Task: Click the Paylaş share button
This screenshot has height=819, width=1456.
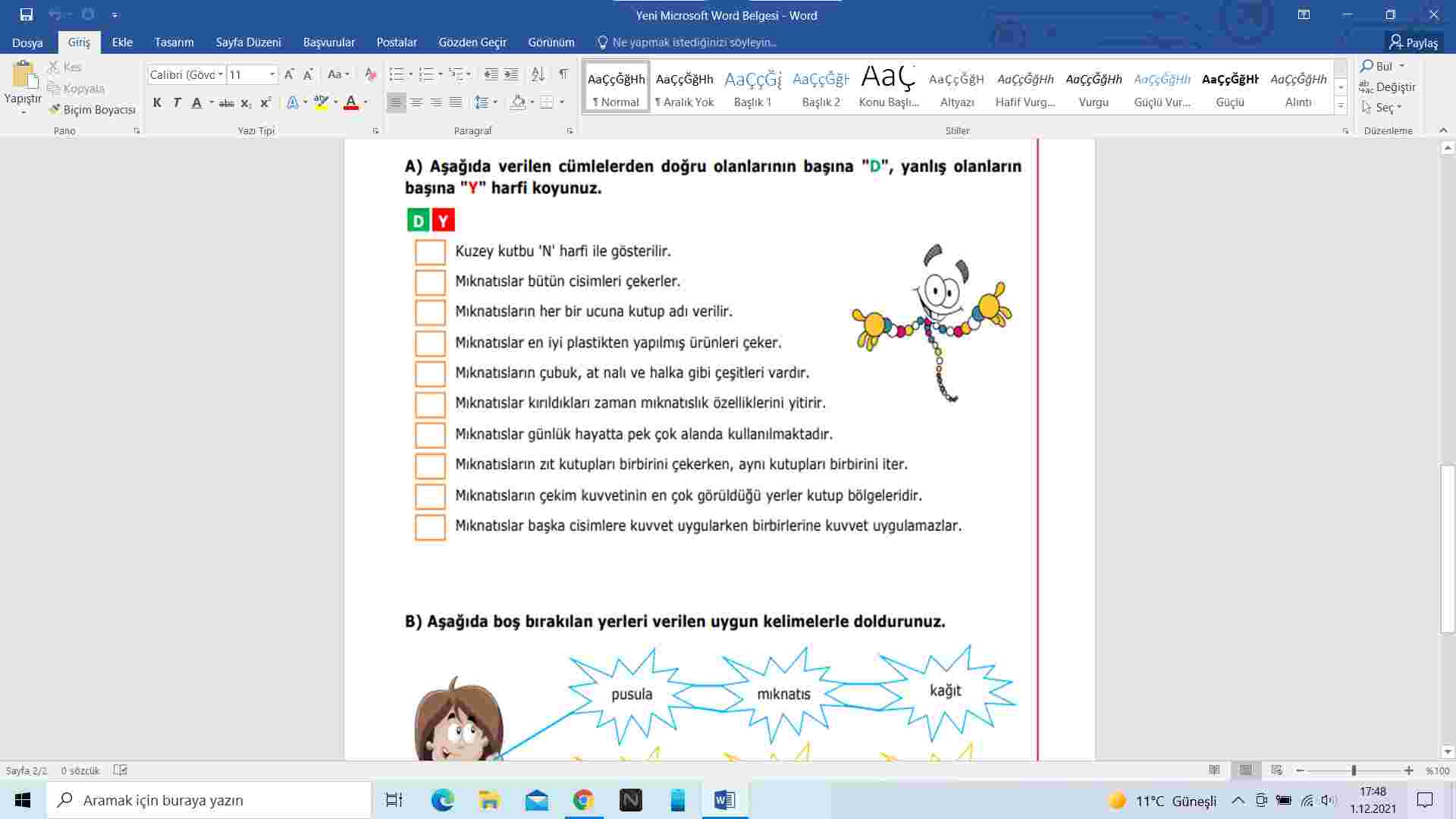Action: pyautogui.click(x=1414, y=42)
